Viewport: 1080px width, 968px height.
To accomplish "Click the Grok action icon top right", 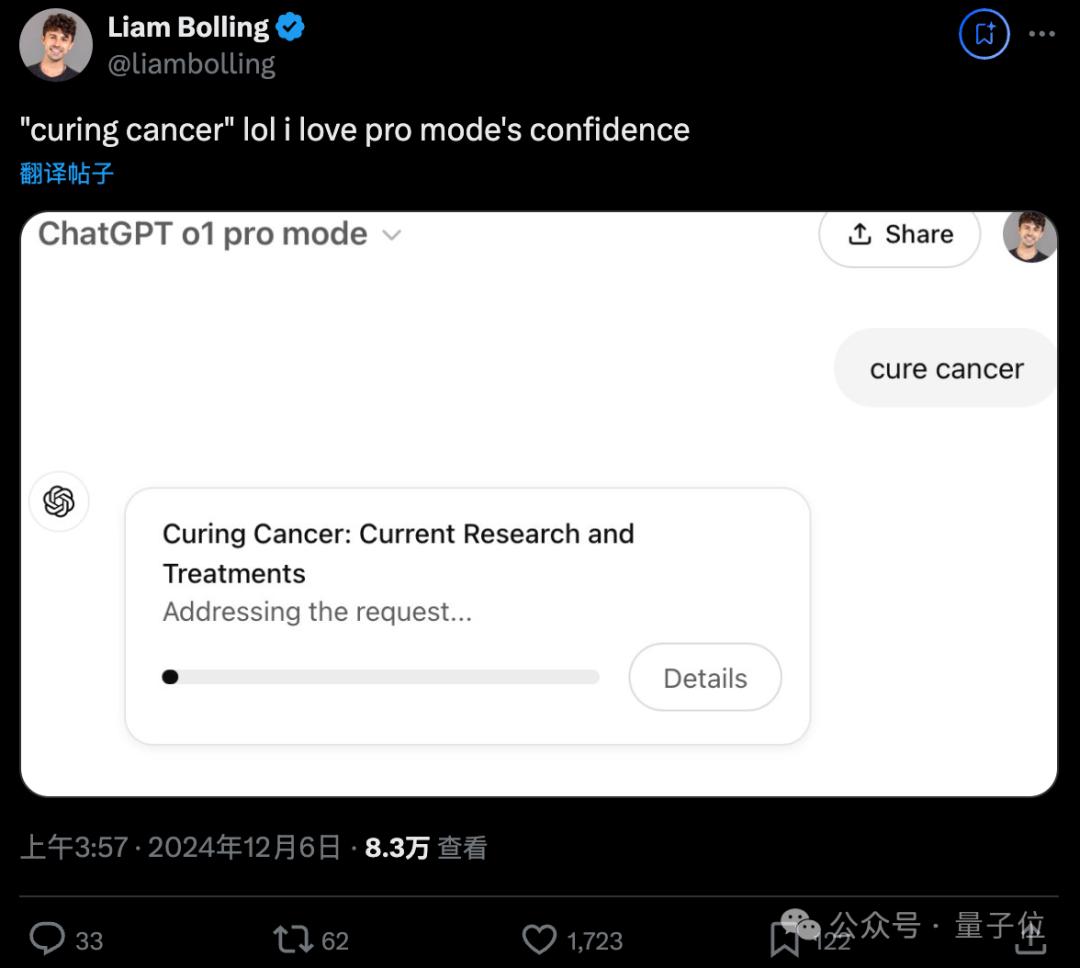I will 984,34.
